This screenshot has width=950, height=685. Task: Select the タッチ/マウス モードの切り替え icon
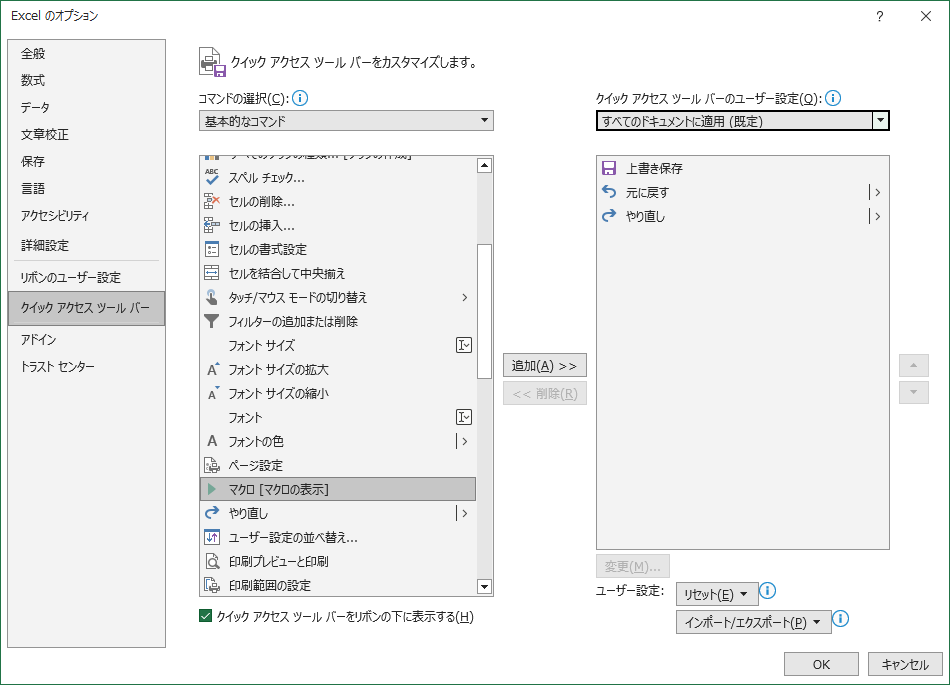tap(211, 297)
